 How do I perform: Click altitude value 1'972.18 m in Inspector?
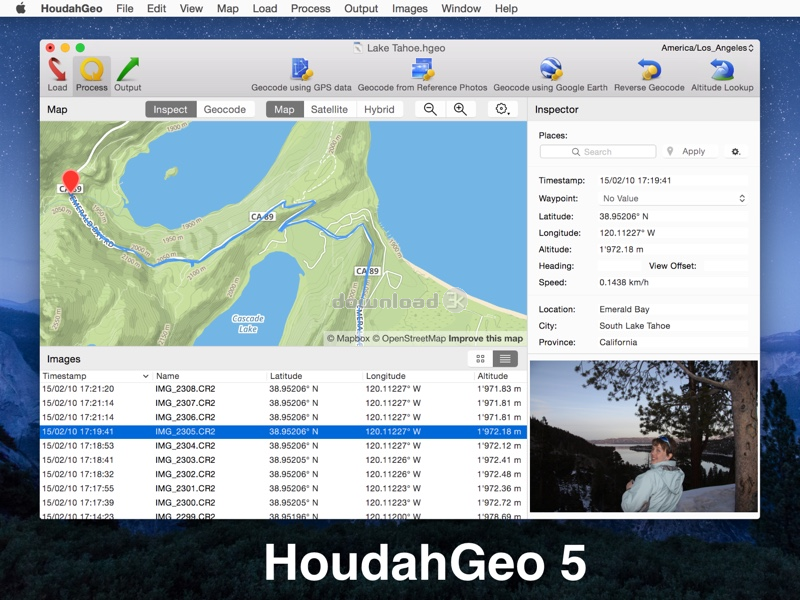point(672,249)
